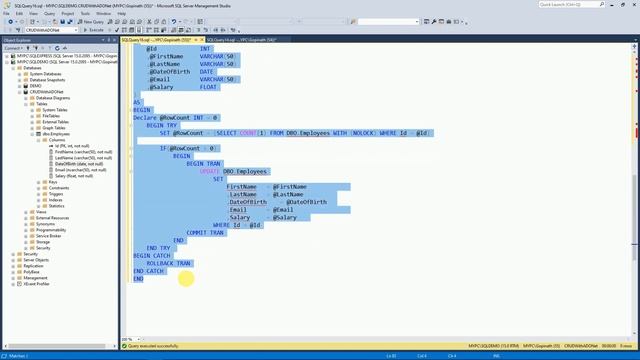
Task: Select the DateOfBirth column in tree
Action: (79, 164)
